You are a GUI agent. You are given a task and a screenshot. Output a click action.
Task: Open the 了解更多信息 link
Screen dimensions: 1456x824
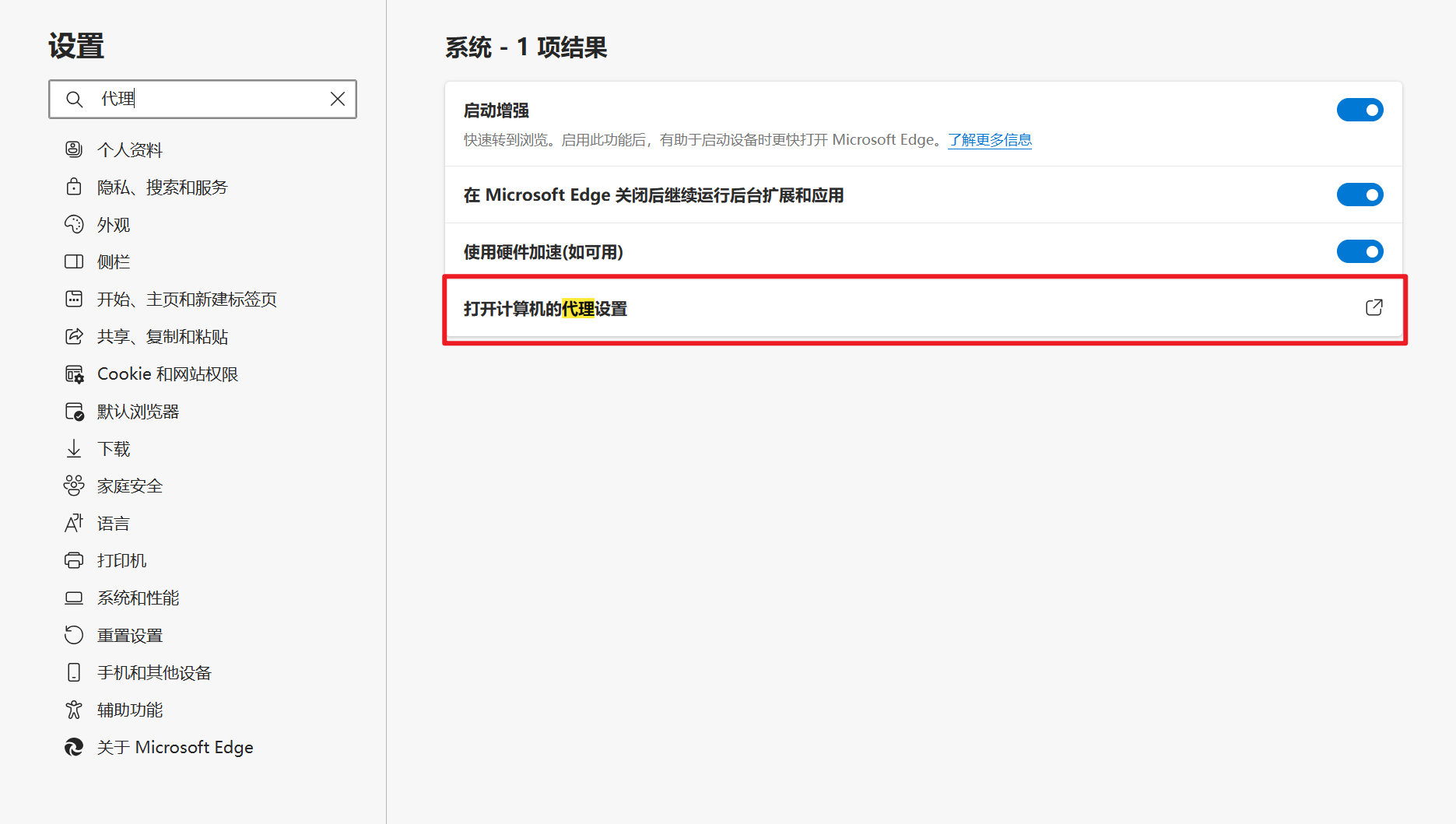(x=989, y=140)
